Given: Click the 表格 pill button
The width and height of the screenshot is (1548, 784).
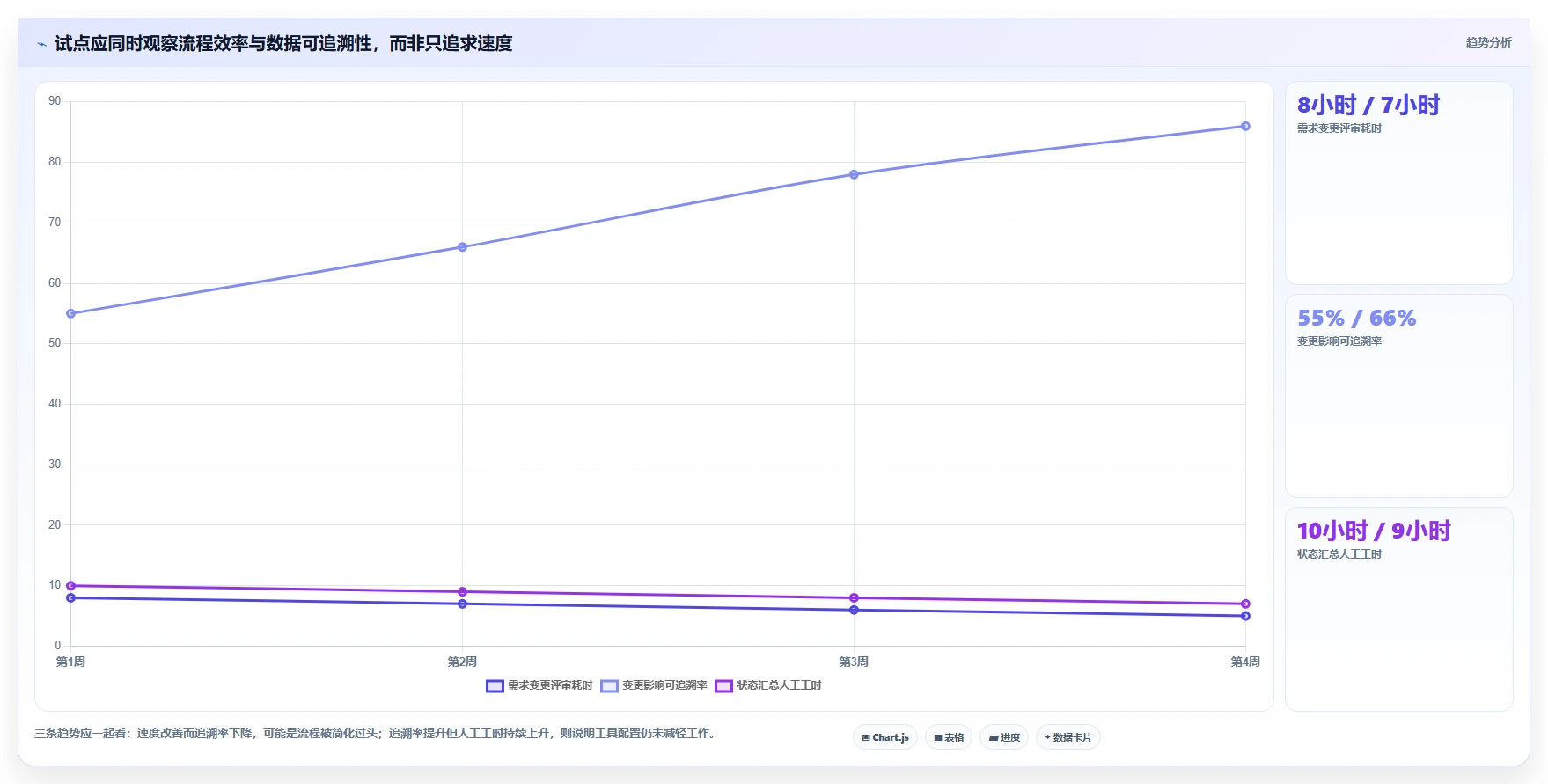Looking at the screenshot, I should tap(949, 737).
